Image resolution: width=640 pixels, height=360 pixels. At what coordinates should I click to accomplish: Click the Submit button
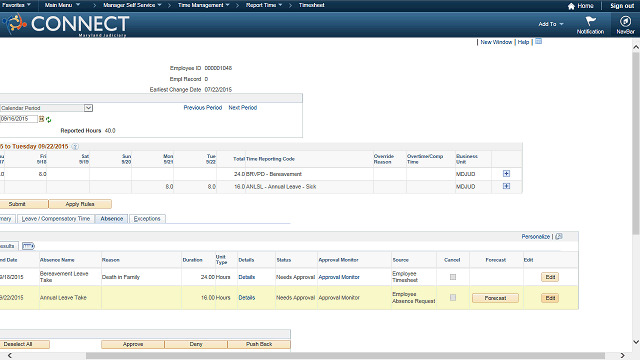23,204
